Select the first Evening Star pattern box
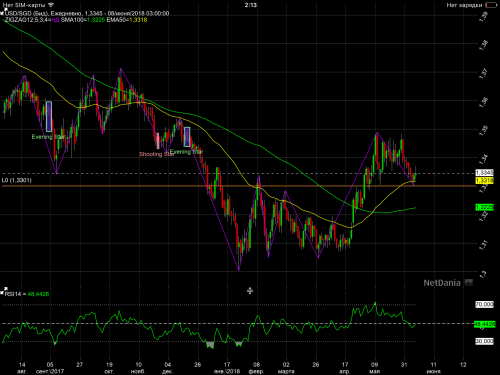Screen dimensions: 500x375 [49, 117]
